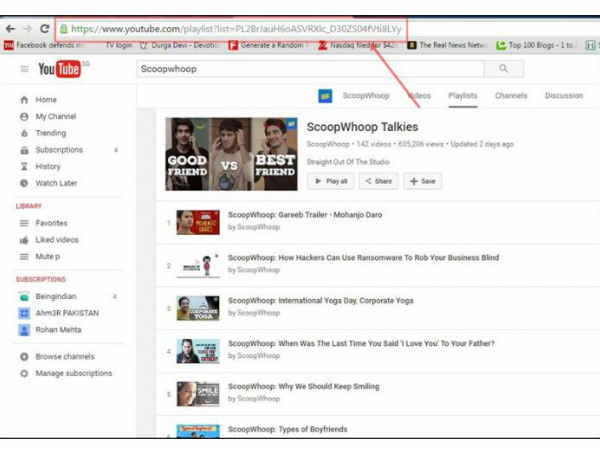The width and height of the screenshot is (600, 450).
Task: Open the Nasdaq bookmark
Action: [358, 45]
